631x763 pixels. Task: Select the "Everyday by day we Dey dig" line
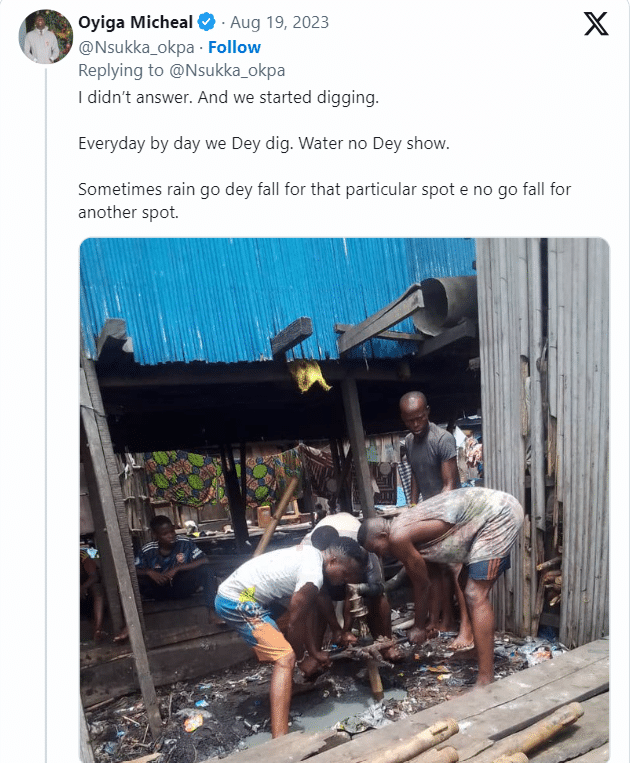[x=264, y=144]
